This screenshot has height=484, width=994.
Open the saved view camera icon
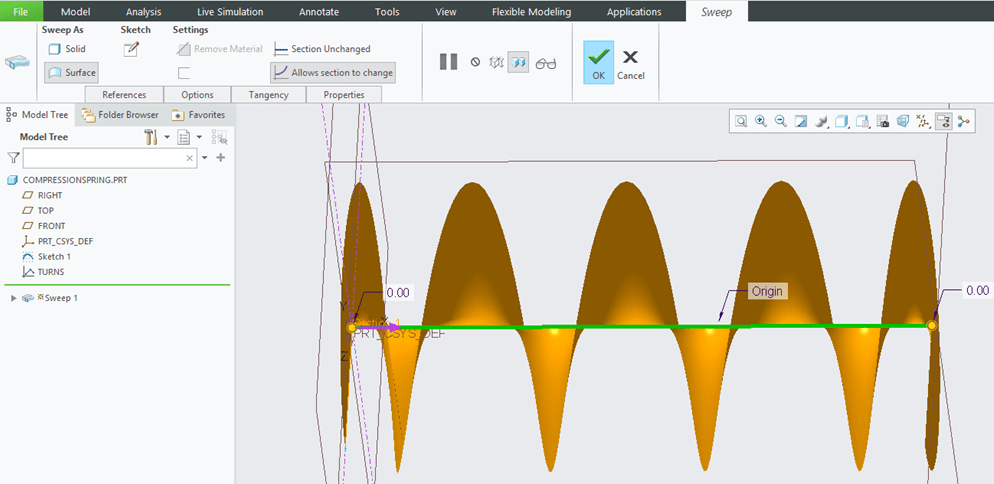(x=883, y=121)
